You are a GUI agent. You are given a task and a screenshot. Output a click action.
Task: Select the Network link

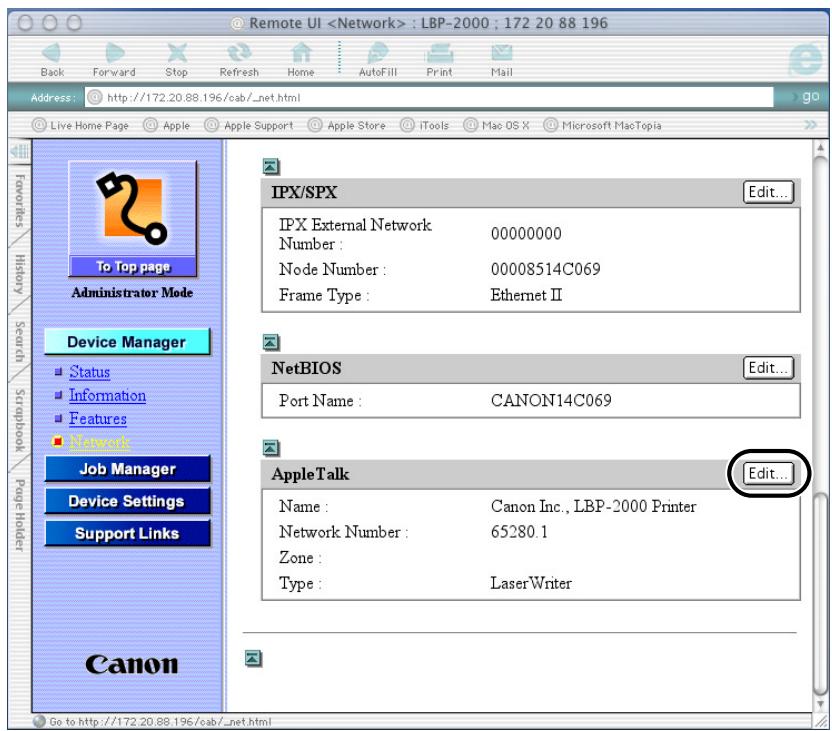(x=100, y=441)
